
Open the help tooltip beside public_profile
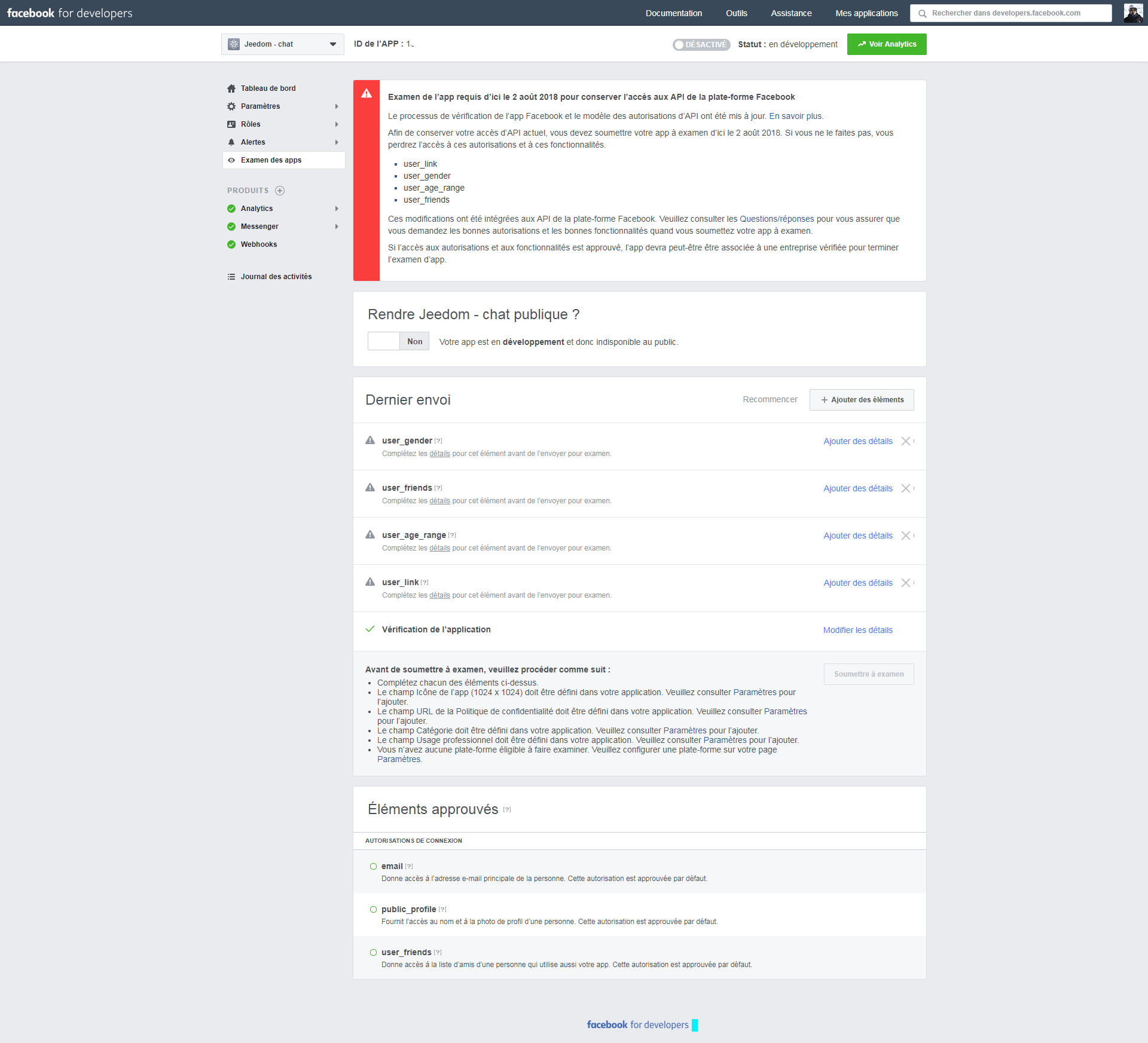coord(442,910)
